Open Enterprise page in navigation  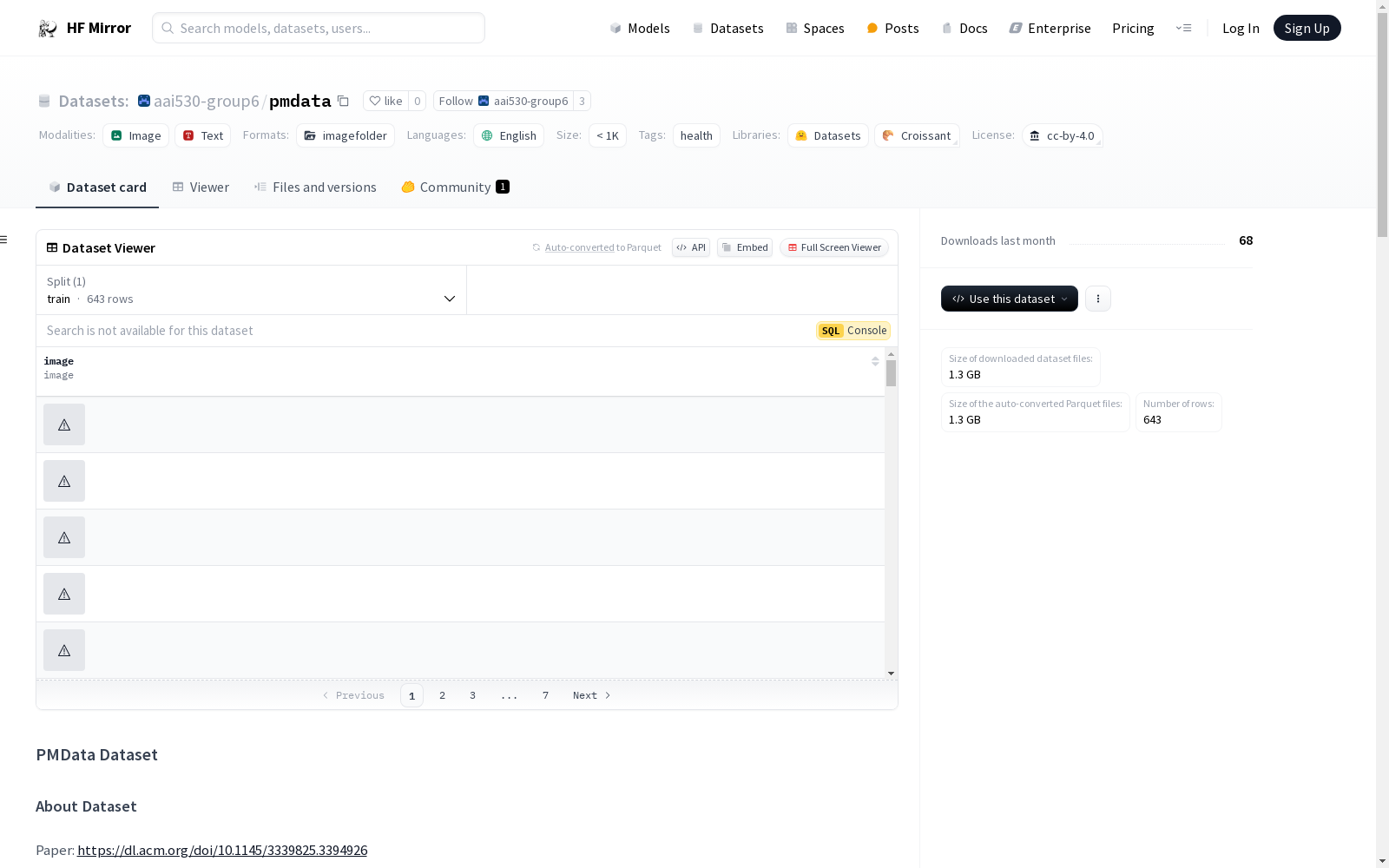pyautogui.click(x=1050, y=29)
